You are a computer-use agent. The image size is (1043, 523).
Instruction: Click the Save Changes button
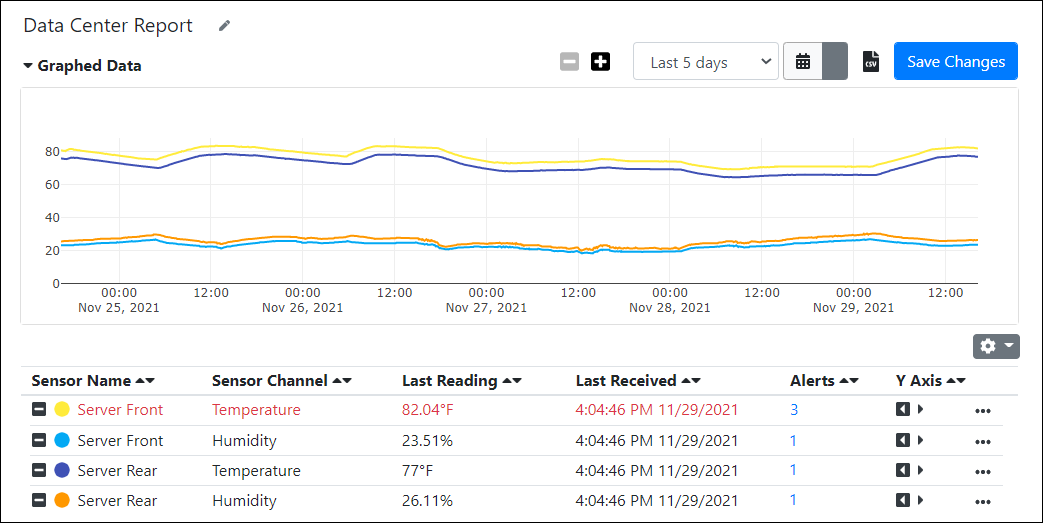click(955, 62)
